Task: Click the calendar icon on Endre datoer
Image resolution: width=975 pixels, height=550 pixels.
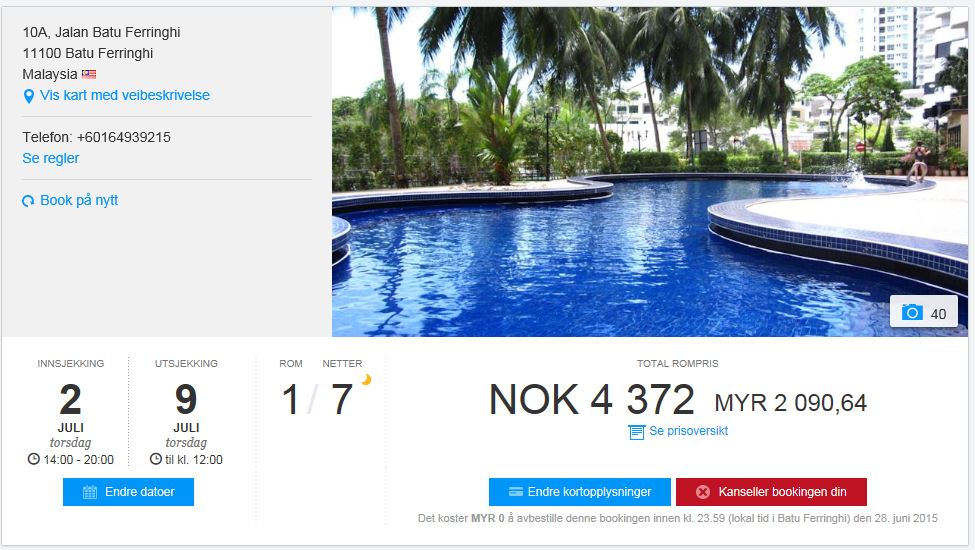Action: coord(90,492)
